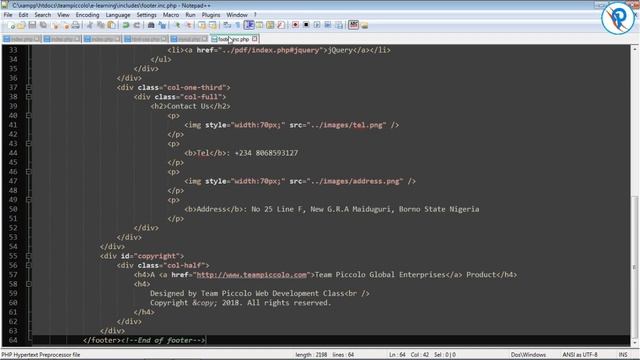Collapse the h4 fold at line 58
This screenshot has width=640, height=360.
[x=28, y=284]
